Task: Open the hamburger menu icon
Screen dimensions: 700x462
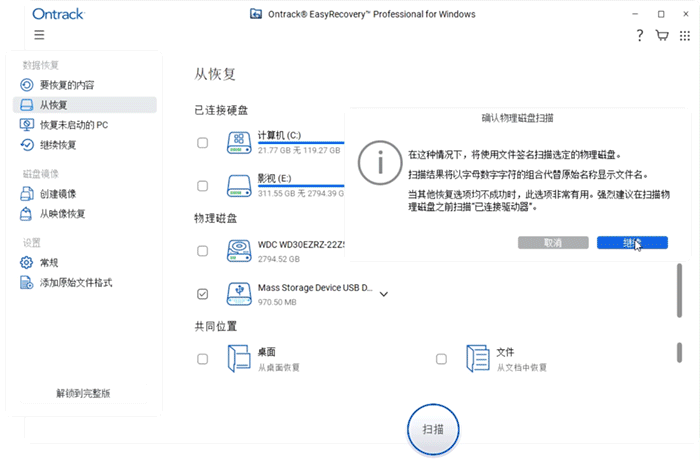Action: tap(39, 35)
